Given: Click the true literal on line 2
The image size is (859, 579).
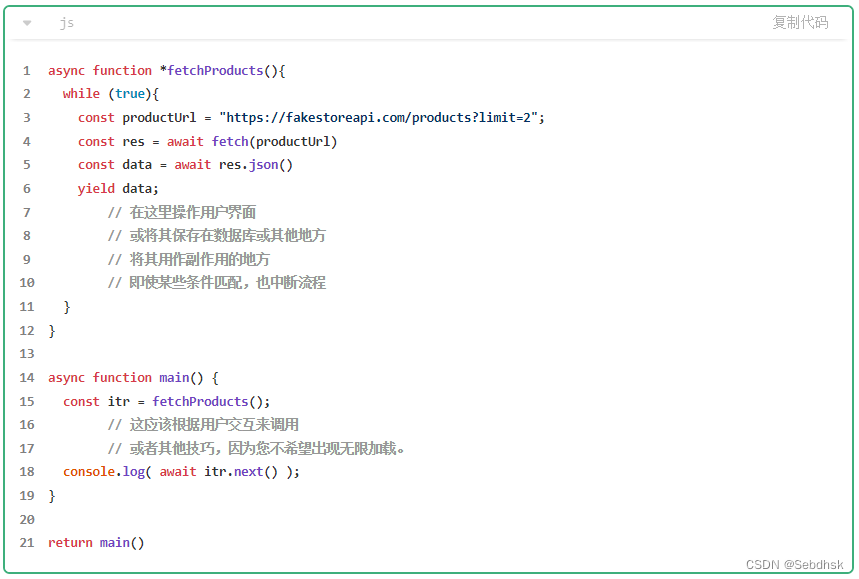Looking at the screenshot, I should (x=130, y=93).
